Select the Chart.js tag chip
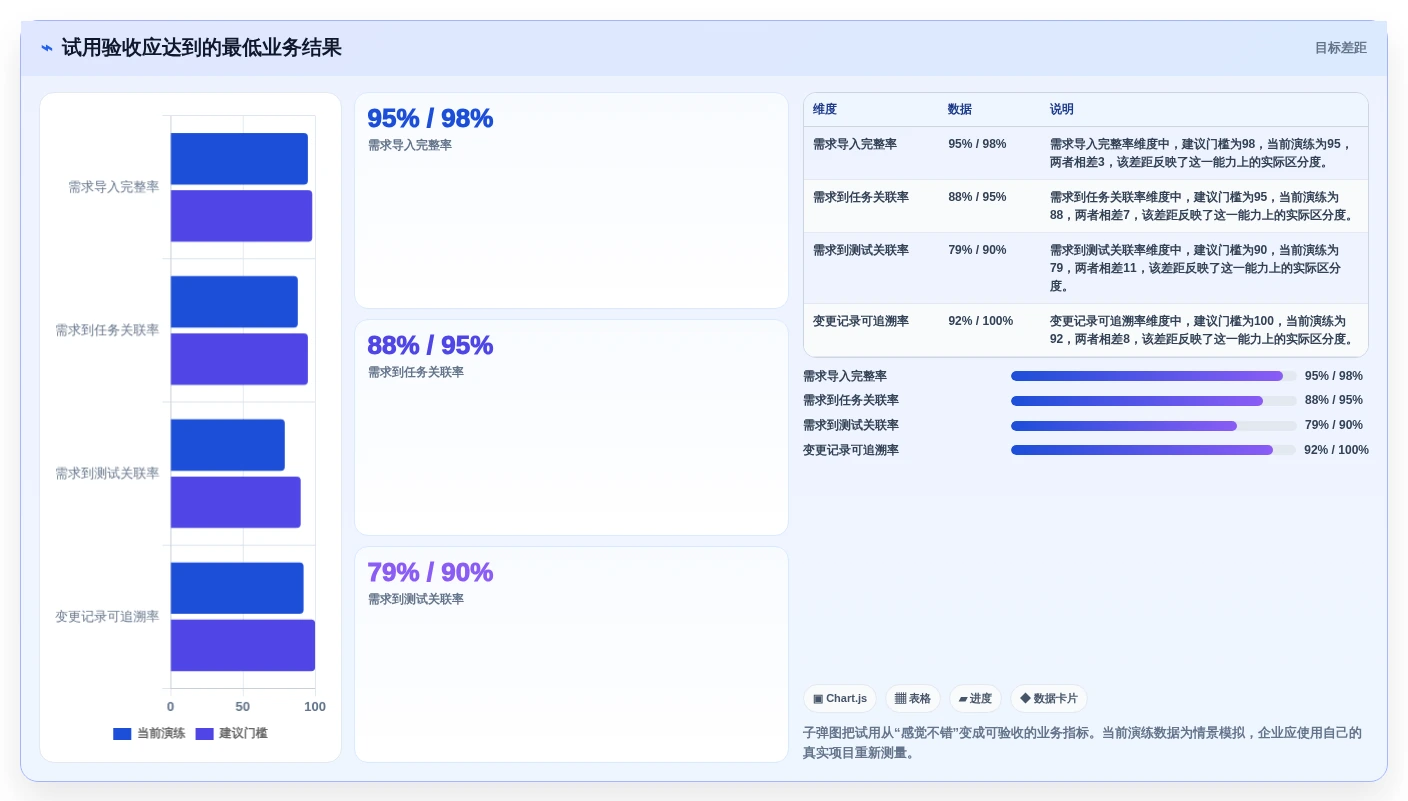 [x=840, y=699]
